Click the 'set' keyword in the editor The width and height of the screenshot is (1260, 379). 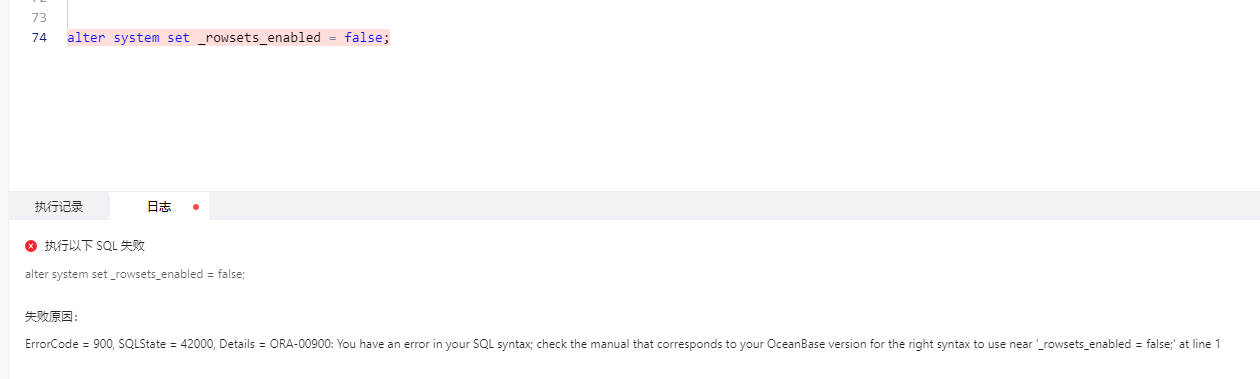click(178, 38)
